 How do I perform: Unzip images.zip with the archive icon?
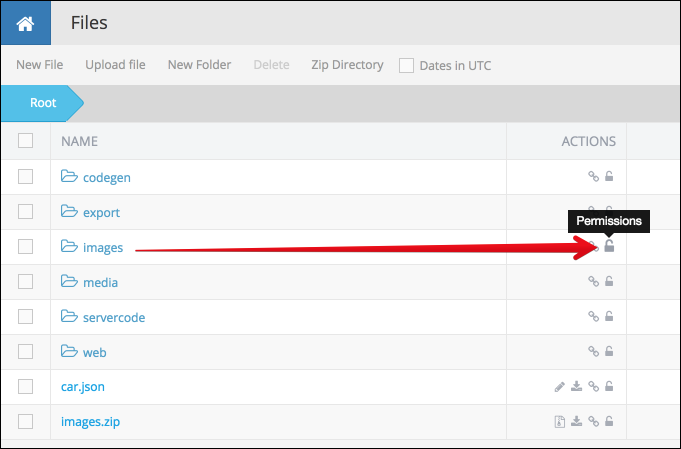pos(560,421)
